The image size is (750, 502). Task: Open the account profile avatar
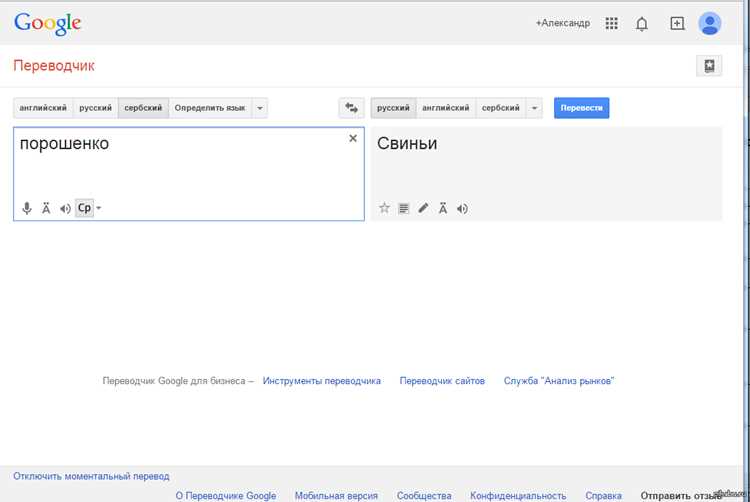coord(709,23)
